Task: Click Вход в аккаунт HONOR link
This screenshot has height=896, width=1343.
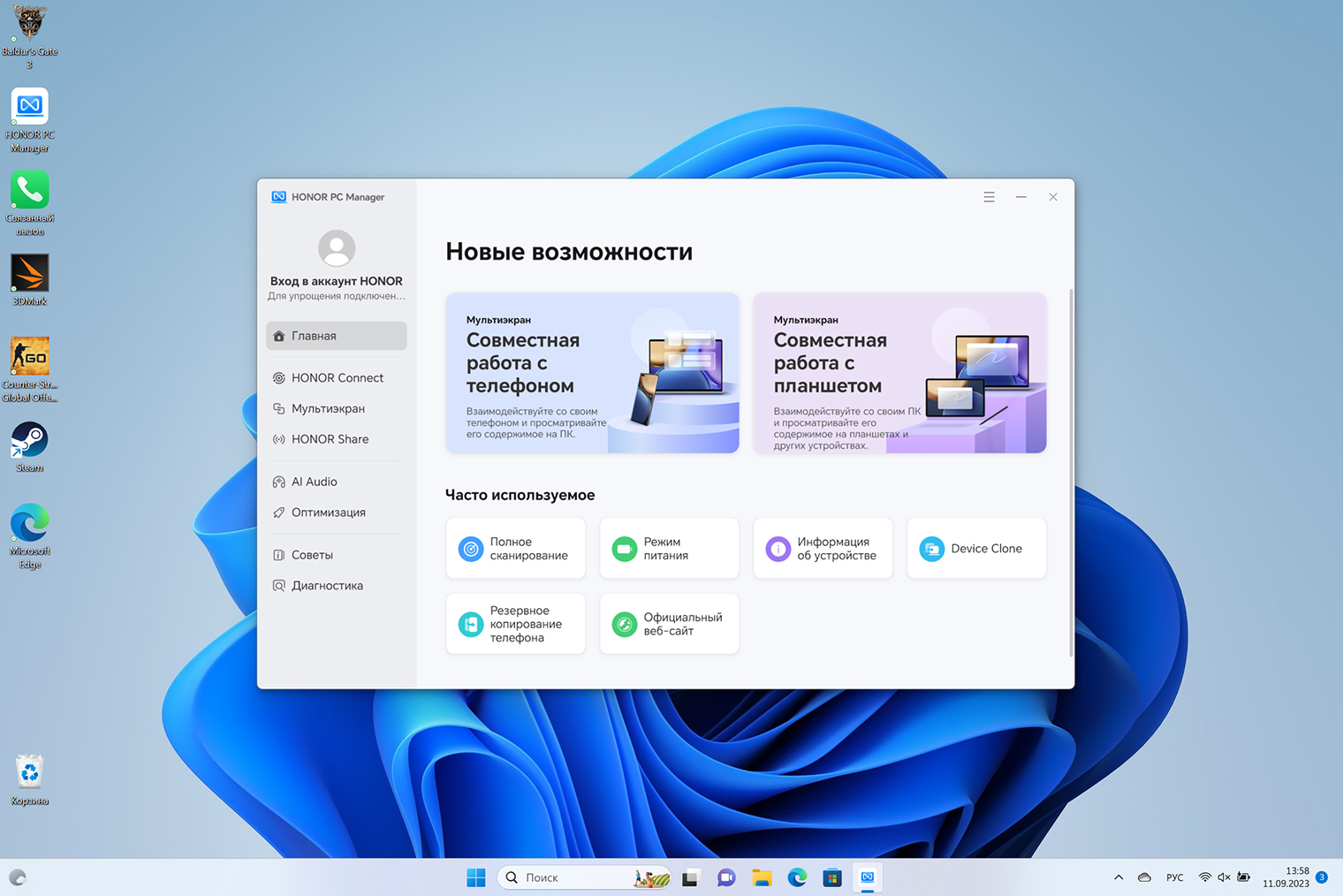Action: 337,281
